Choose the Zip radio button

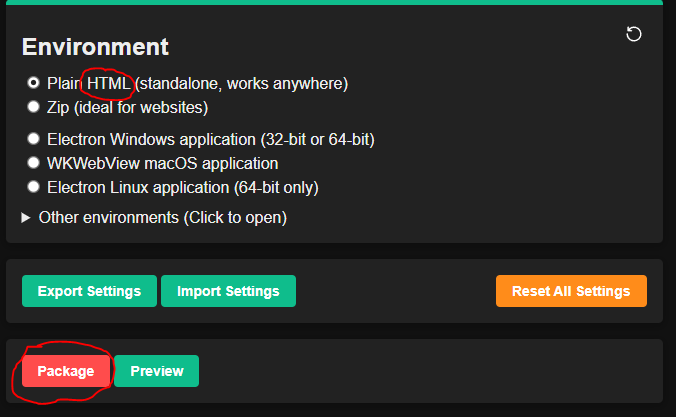click(x=33, y=107)
